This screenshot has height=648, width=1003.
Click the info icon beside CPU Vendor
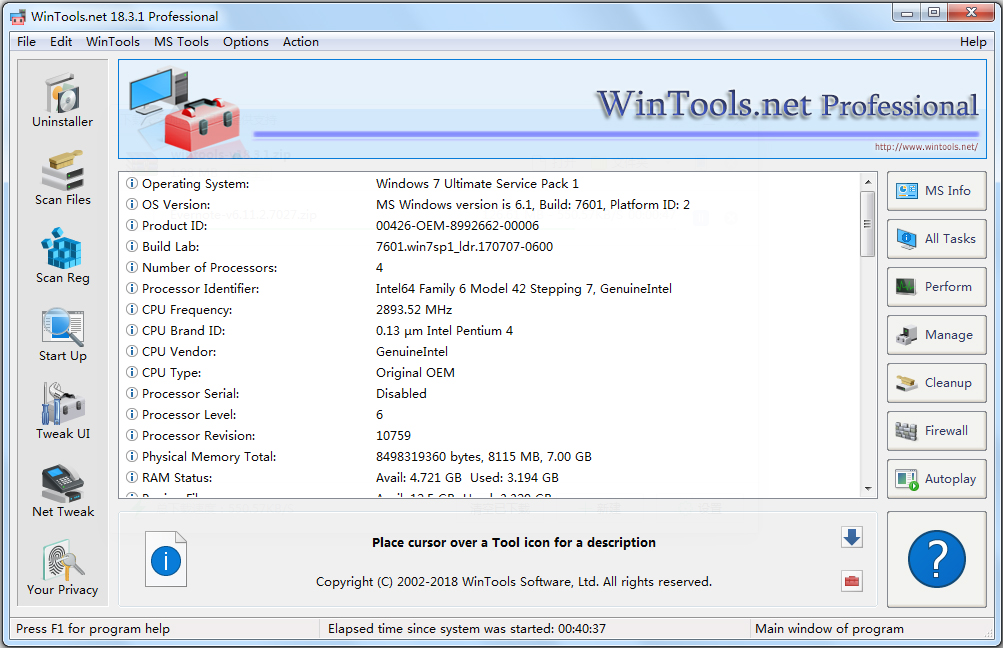pos(132,351)
